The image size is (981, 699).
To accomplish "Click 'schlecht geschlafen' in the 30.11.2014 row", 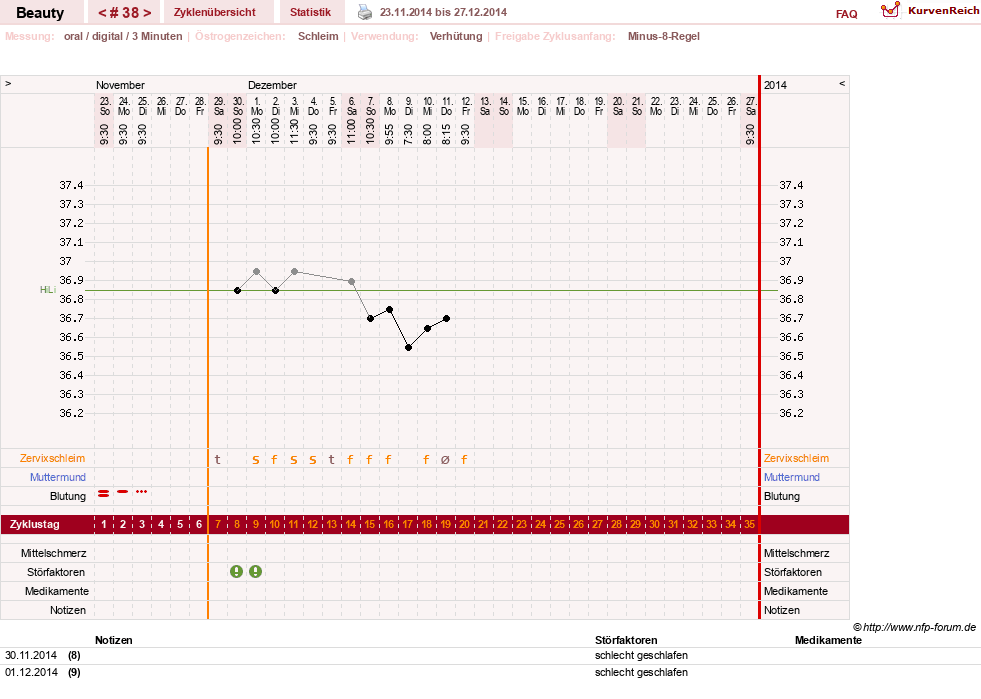I will 641,655.
